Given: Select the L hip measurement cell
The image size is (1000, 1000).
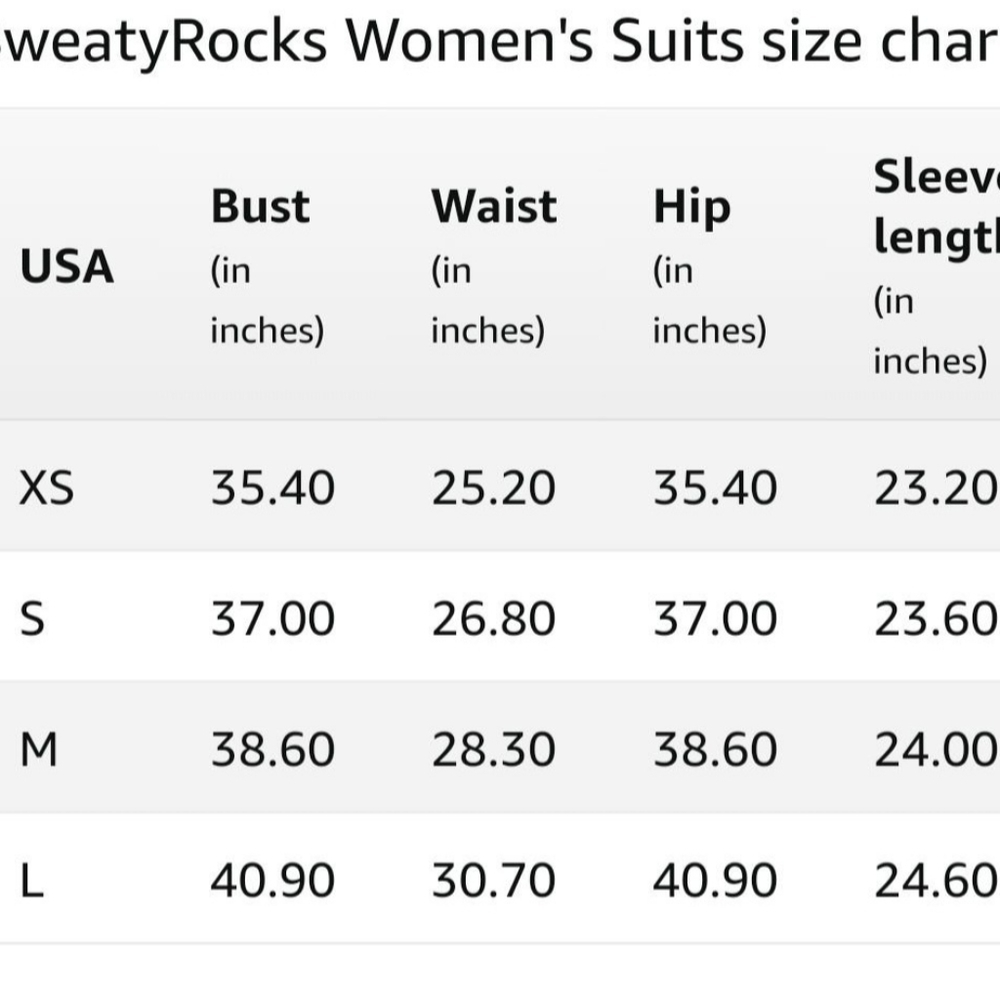Looking at the screenshot, I should pyautogui.click(x=715, y=881).
